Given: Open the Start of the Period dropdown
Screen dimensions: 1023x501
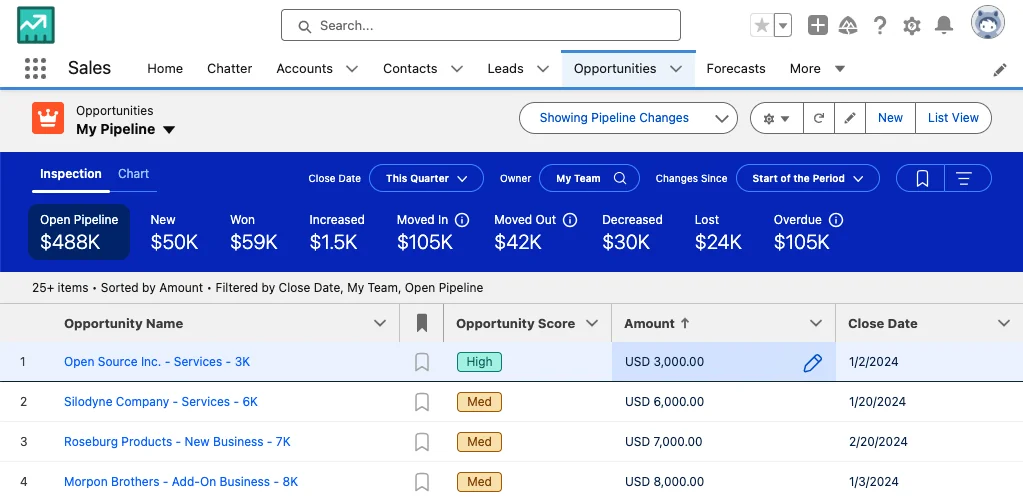Looking at the screenshot, I should [x=808, y=178].
